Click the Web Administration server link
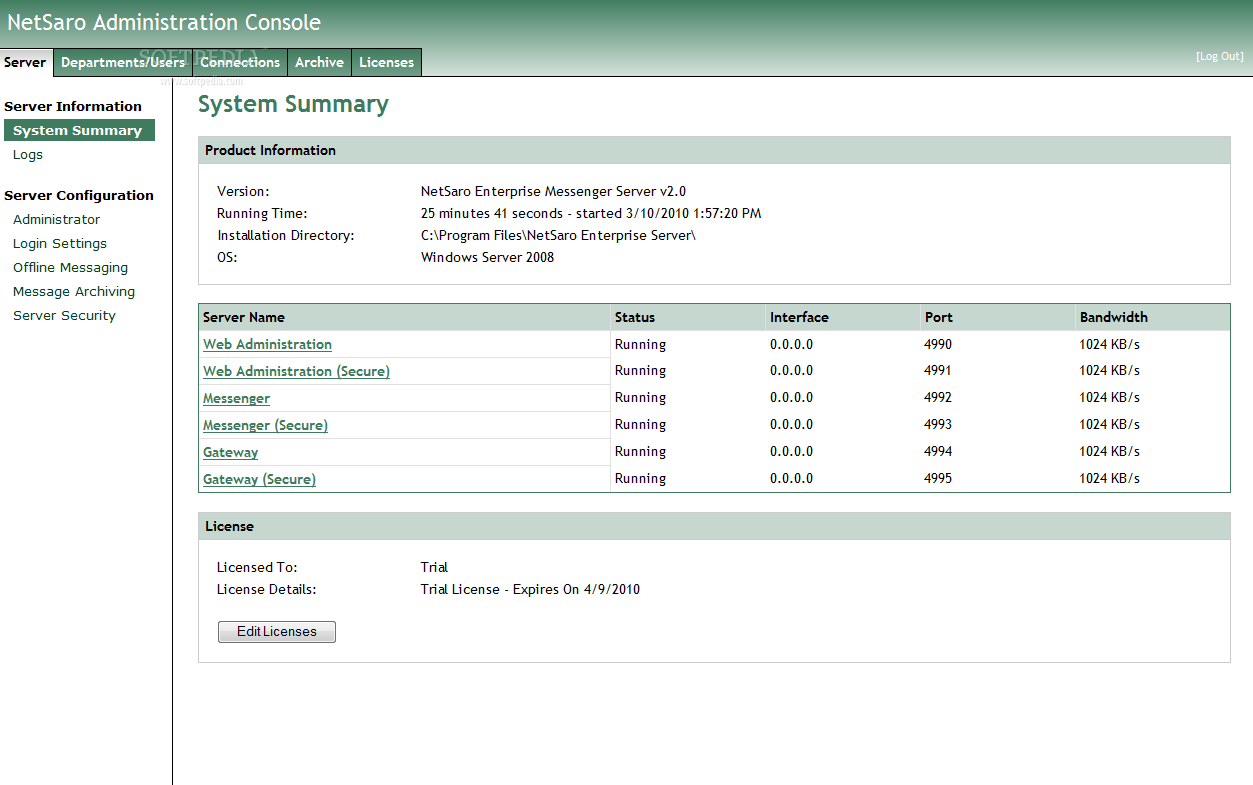 267,344
